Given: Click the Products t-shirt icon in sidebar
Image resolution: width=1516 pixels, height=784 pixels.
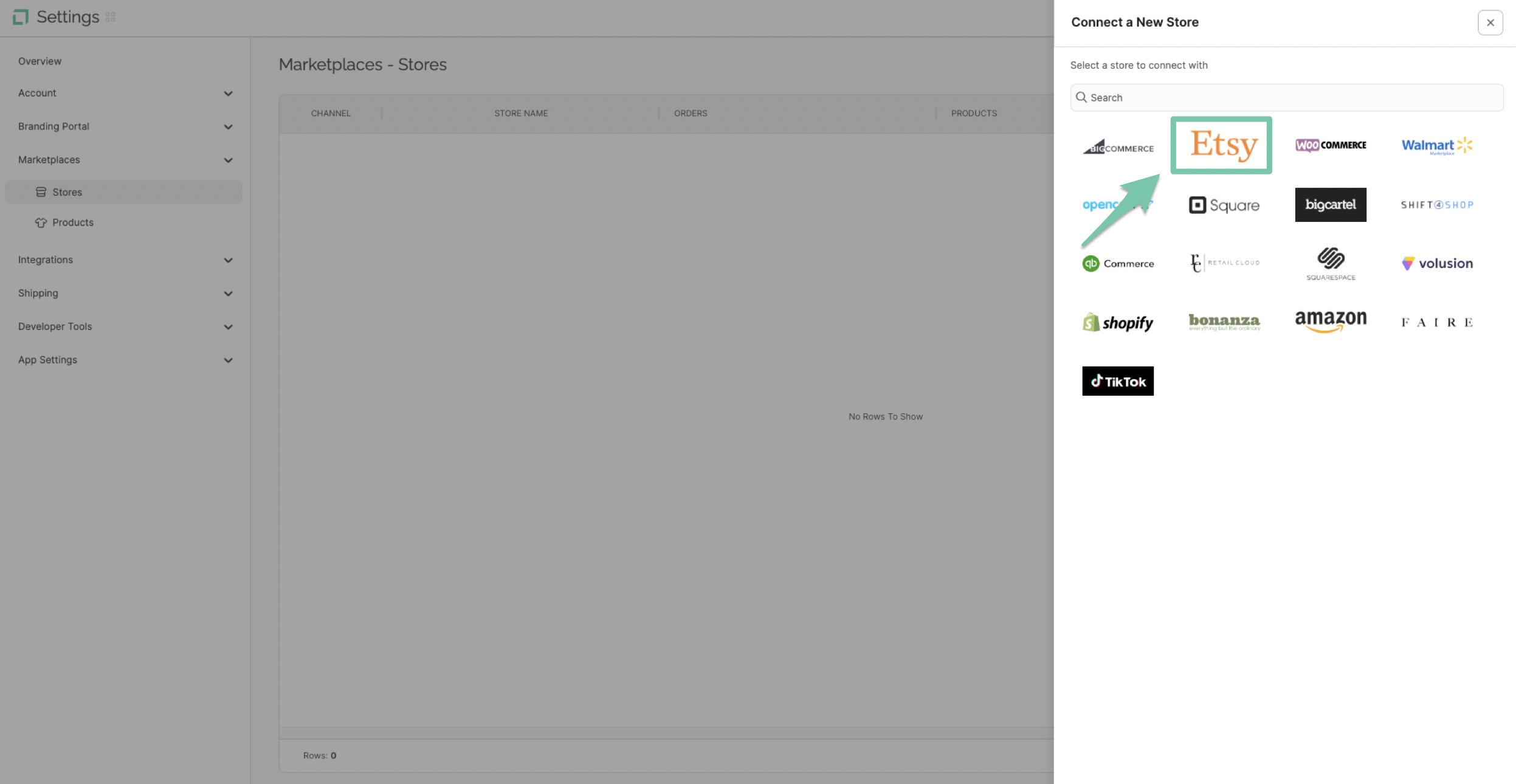Looking at the screenshot, I should [x=41, y=222].
